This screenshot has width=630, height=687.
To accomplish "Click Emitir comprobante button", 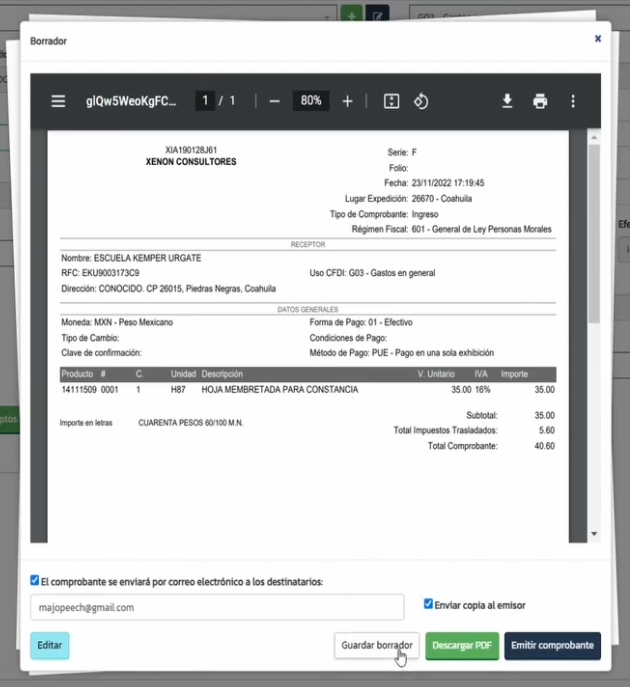I will point(552,646).
